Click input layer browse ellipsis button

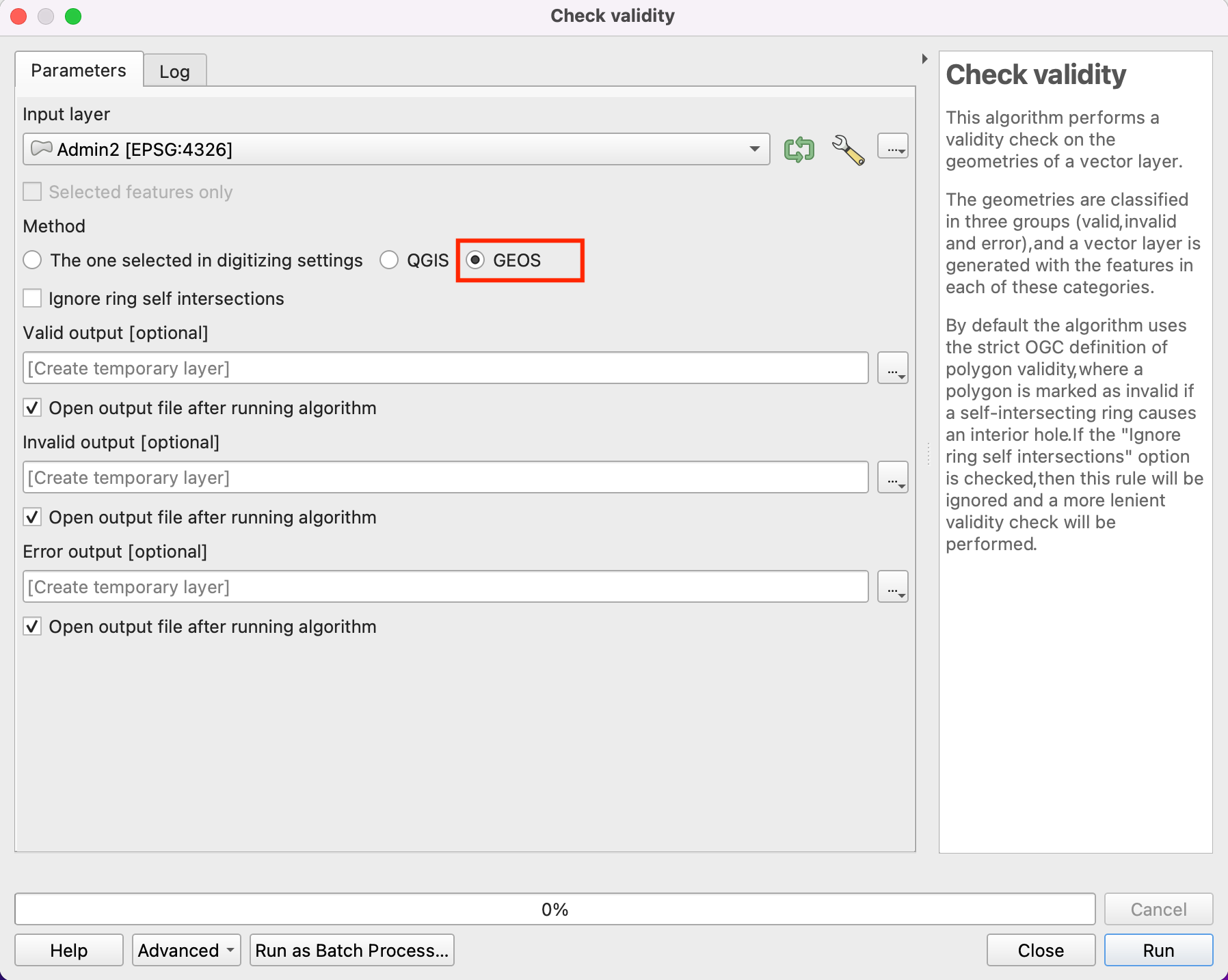pyautogui.click(x=892, y=147)
